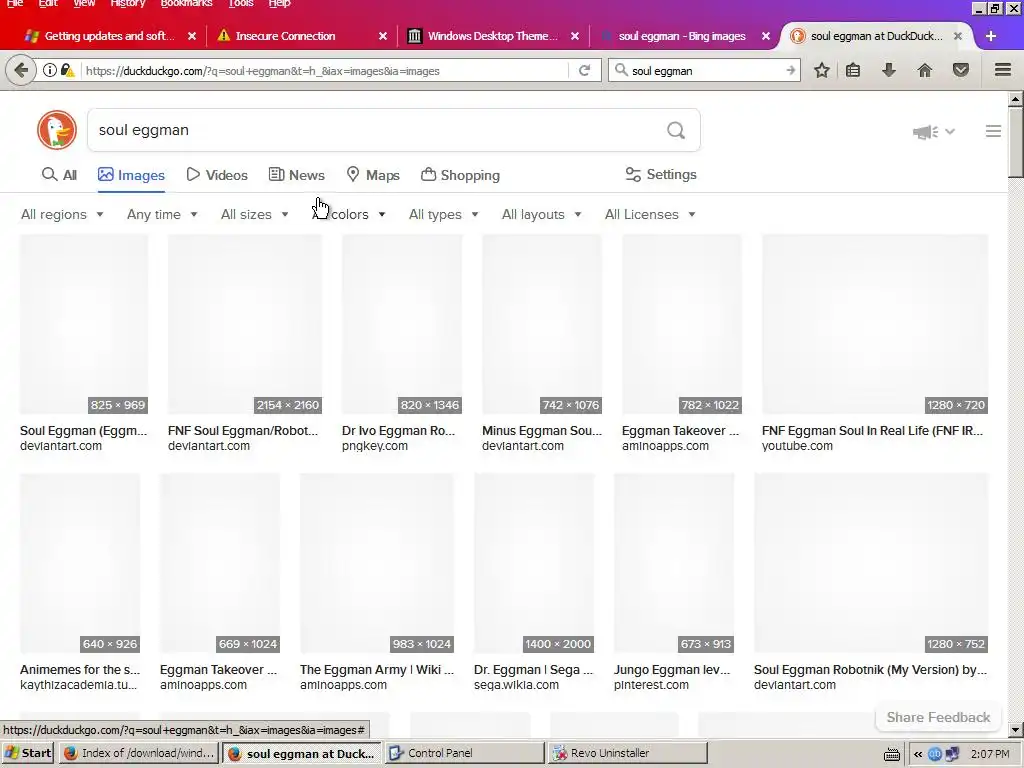Click the Windows Start button
Image resolution: width=1024 pixels, height=768 pixels.
(29, 753)
